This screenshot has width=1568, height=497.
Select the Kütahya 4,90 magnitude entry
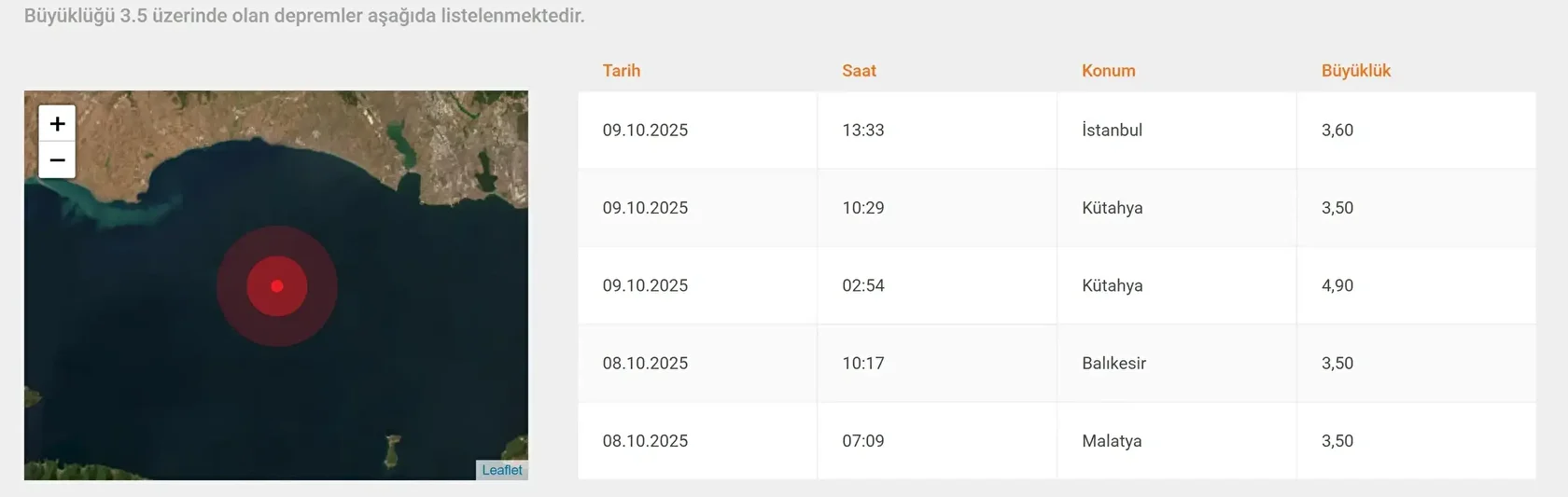[1337, 285]
